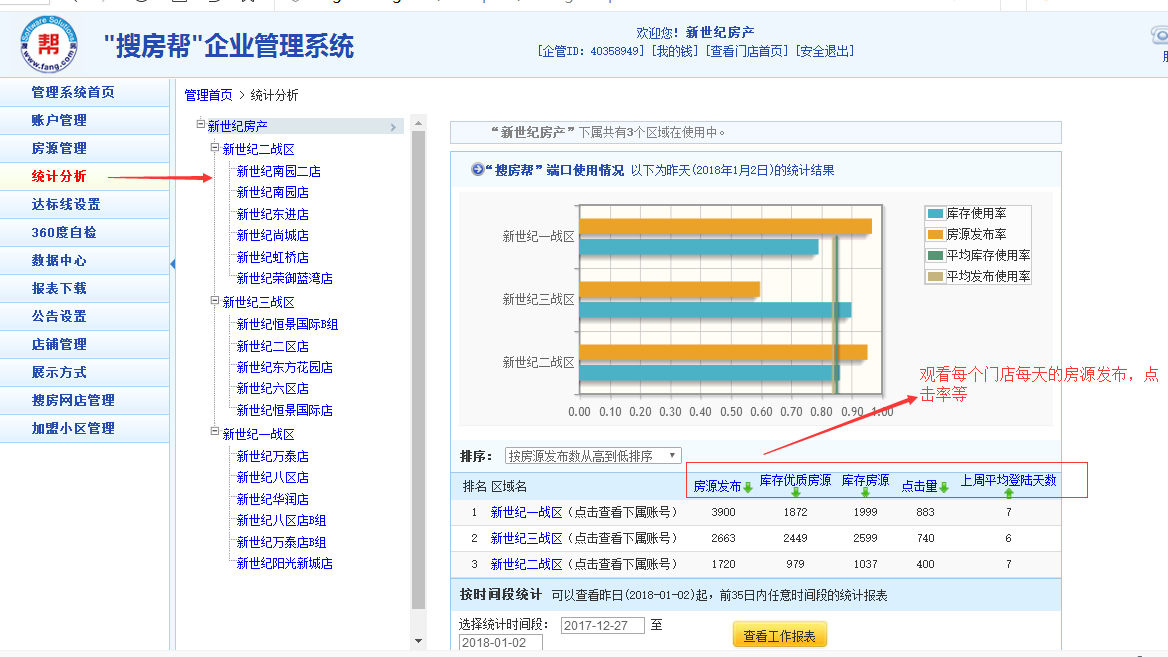Click the green arrow under 上周平均登陆天数

[x=1009, y=493]
